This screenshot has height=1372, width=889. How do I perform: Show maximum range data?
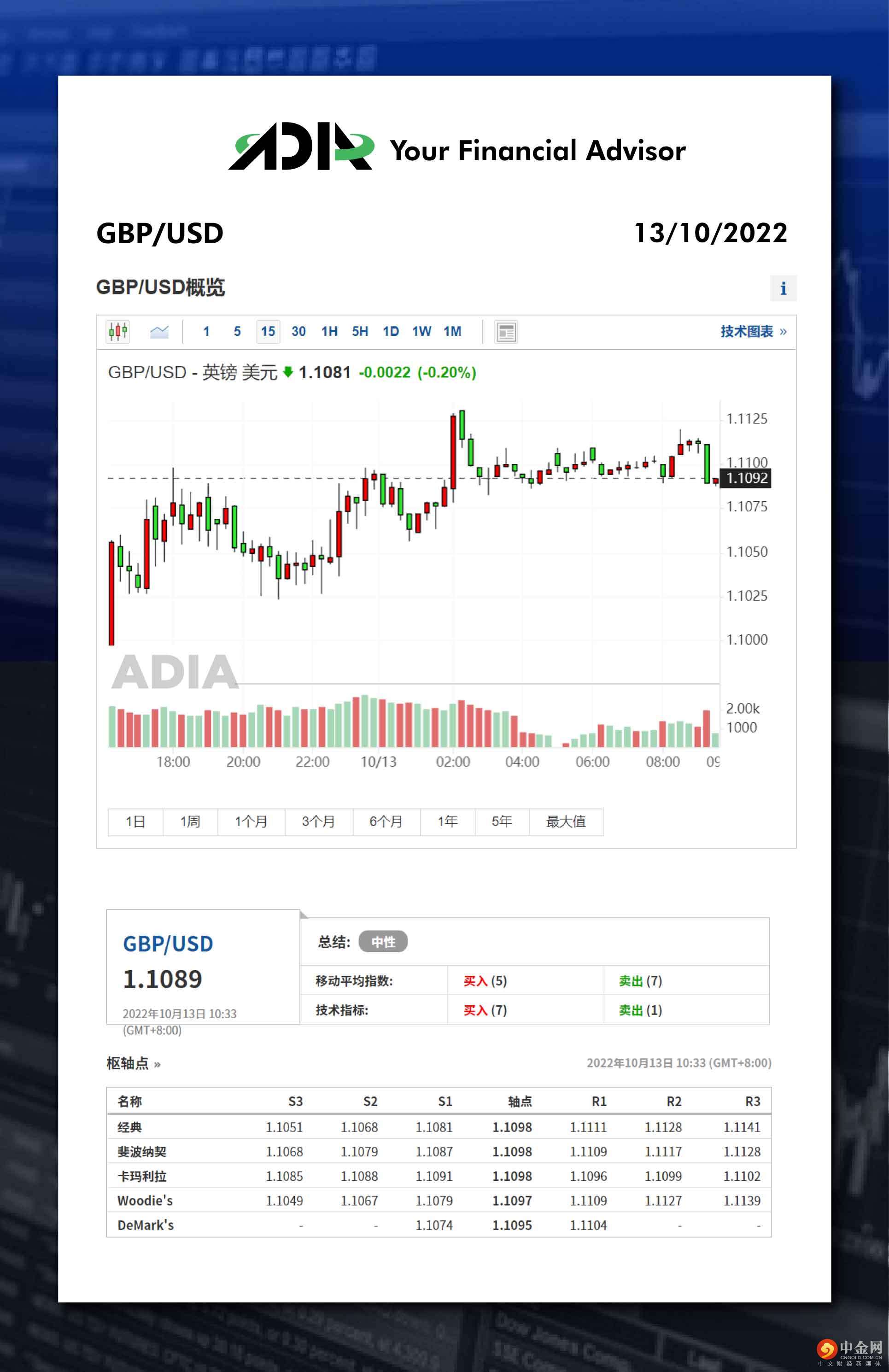[566, 821]
